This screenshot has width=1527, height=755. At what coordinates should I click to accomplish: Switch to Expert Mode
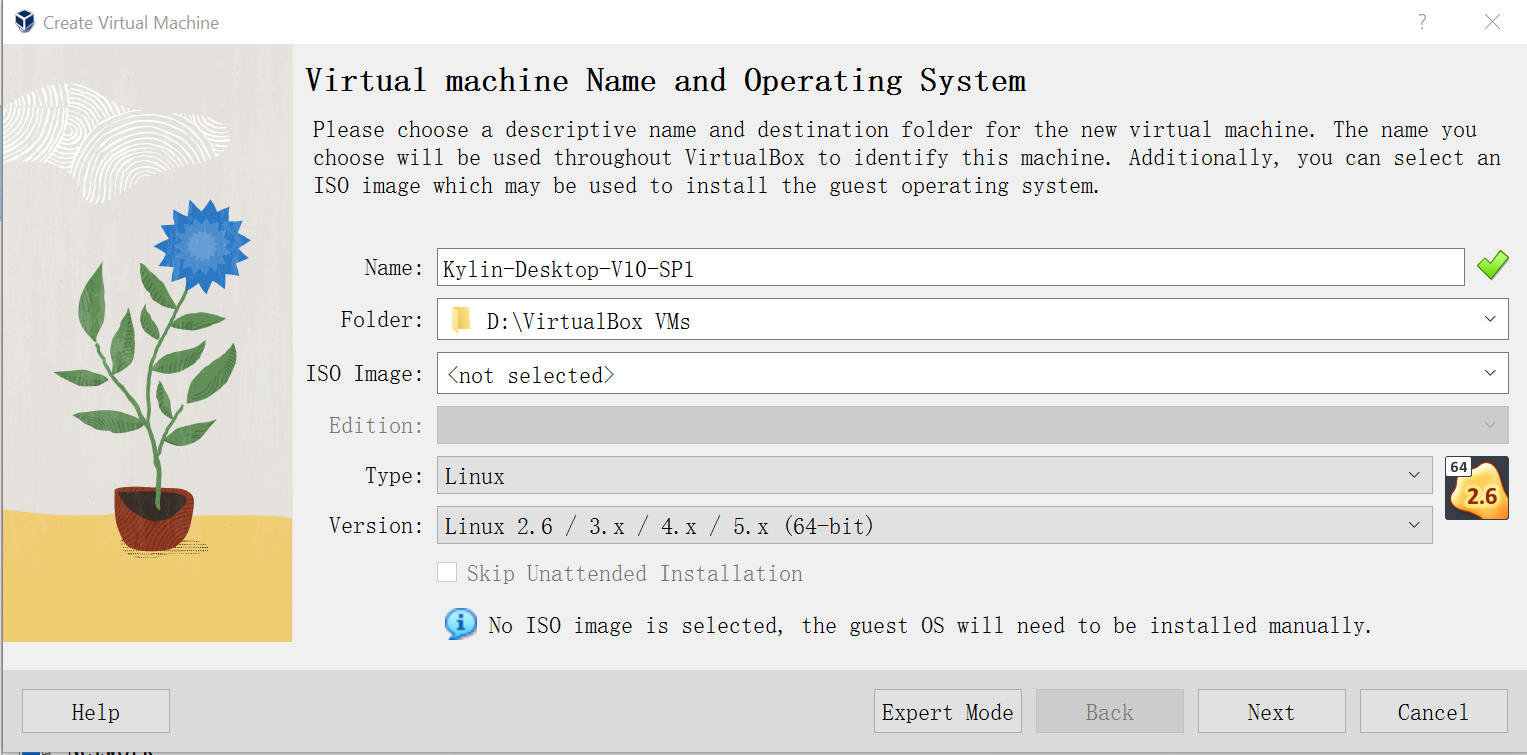pyautogui.click(x=948, y=712)
